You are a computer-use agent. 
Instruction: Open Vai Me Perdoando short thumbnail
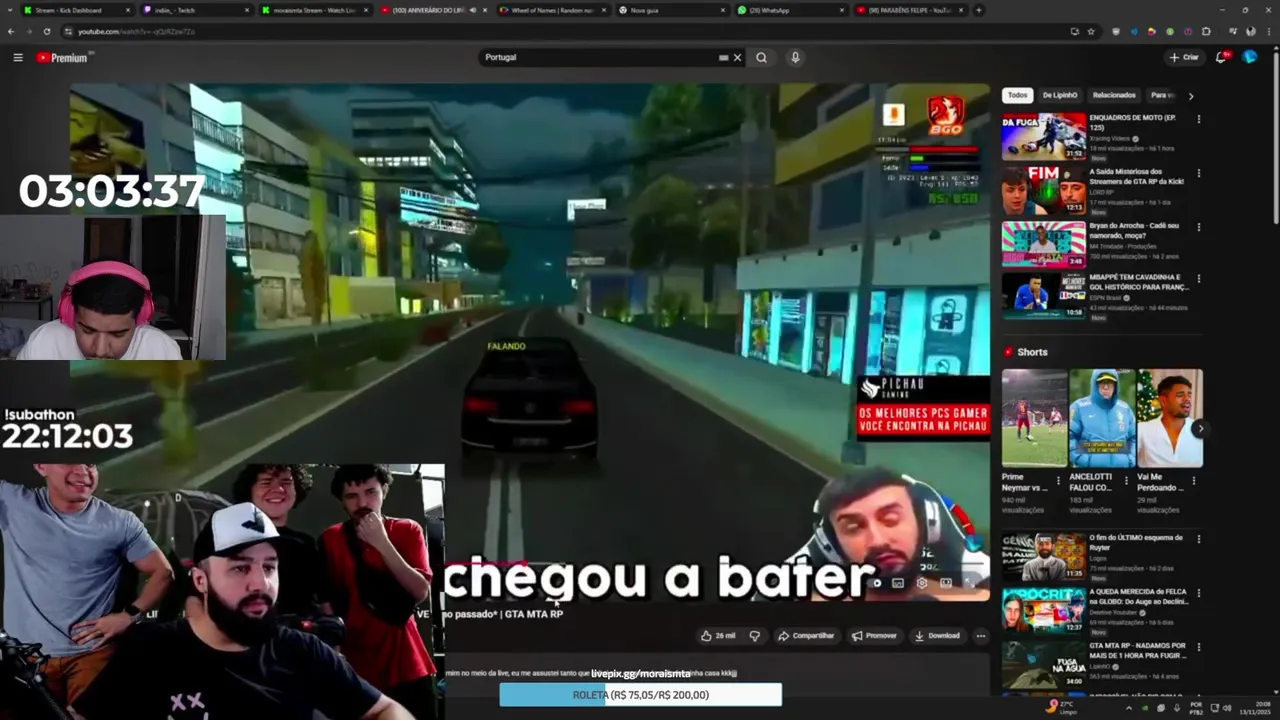pyautogui.click(x=1170, y=418)
